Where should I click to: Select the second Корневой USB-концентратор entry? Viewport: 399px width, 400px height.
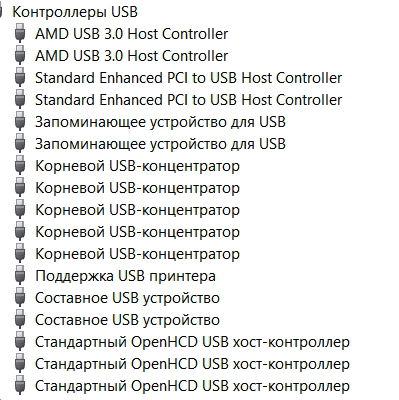137,188
